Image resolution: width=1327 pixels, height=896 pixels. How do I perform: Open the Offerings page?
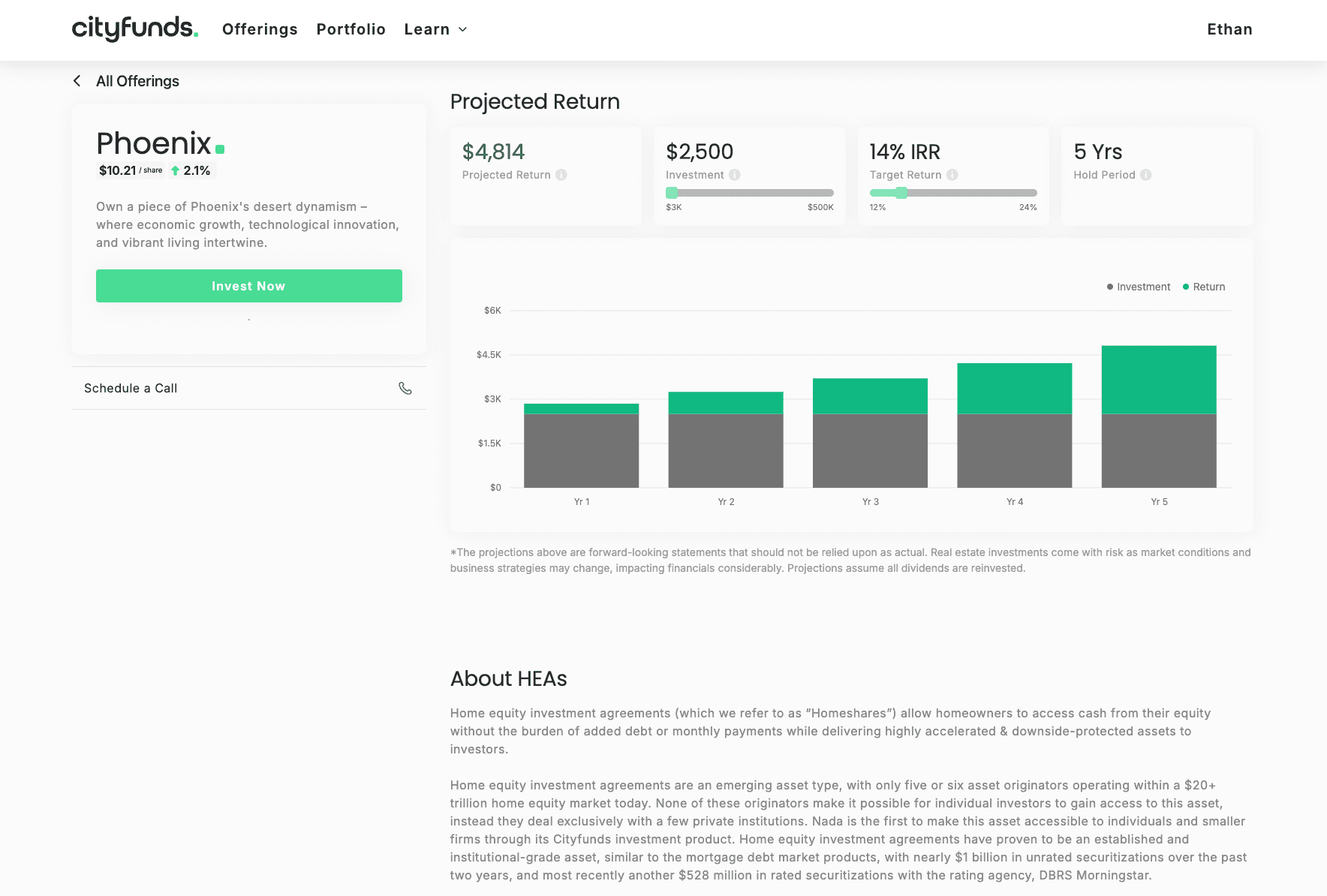[260, 29]
